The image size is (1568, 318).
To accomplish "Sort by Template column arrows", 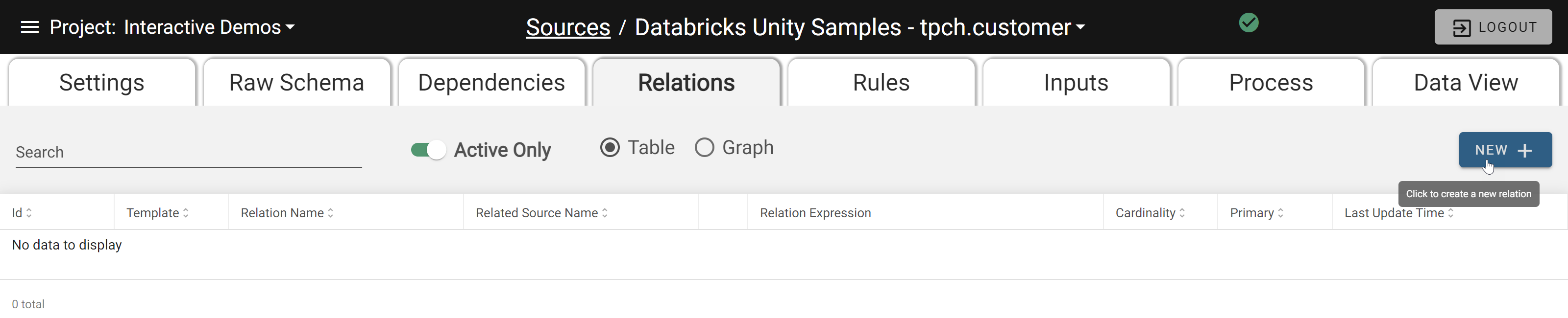I will [186, 213].
